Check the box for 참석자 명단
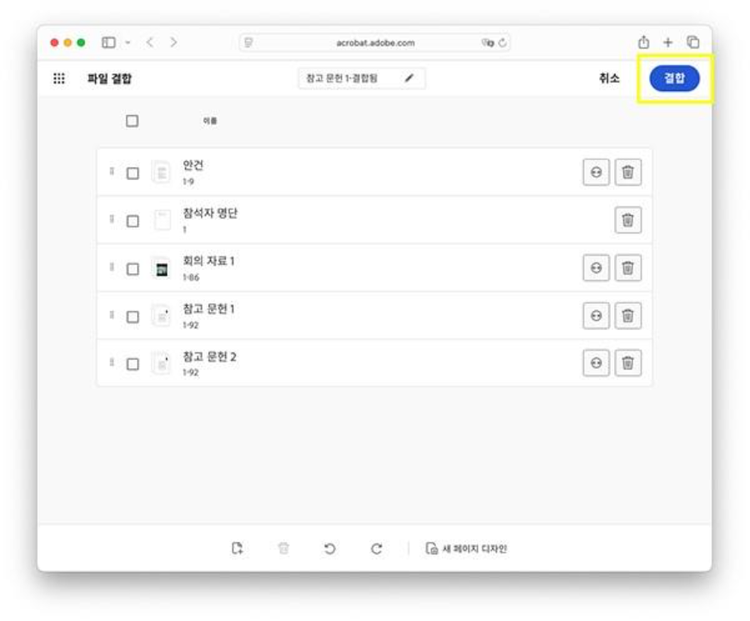 pyautogui.click(x=132, y=221)
